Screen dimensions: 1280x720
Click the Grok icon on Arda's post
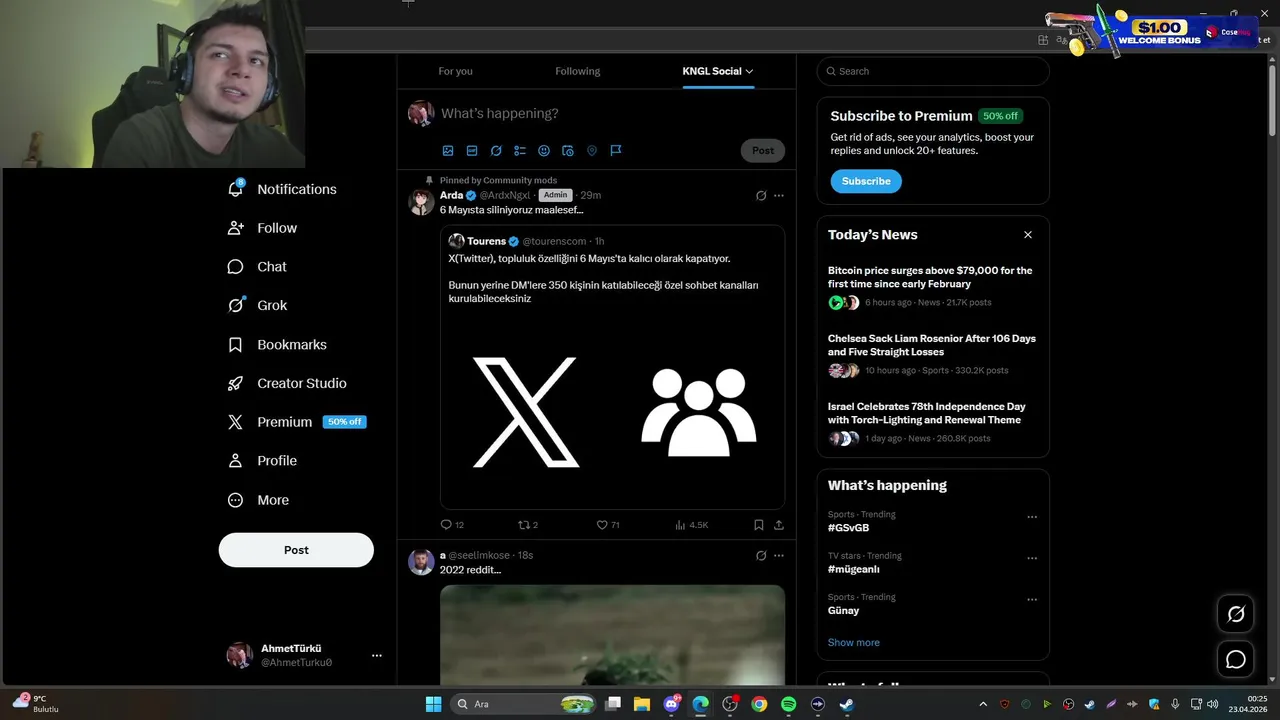[761, 196]
